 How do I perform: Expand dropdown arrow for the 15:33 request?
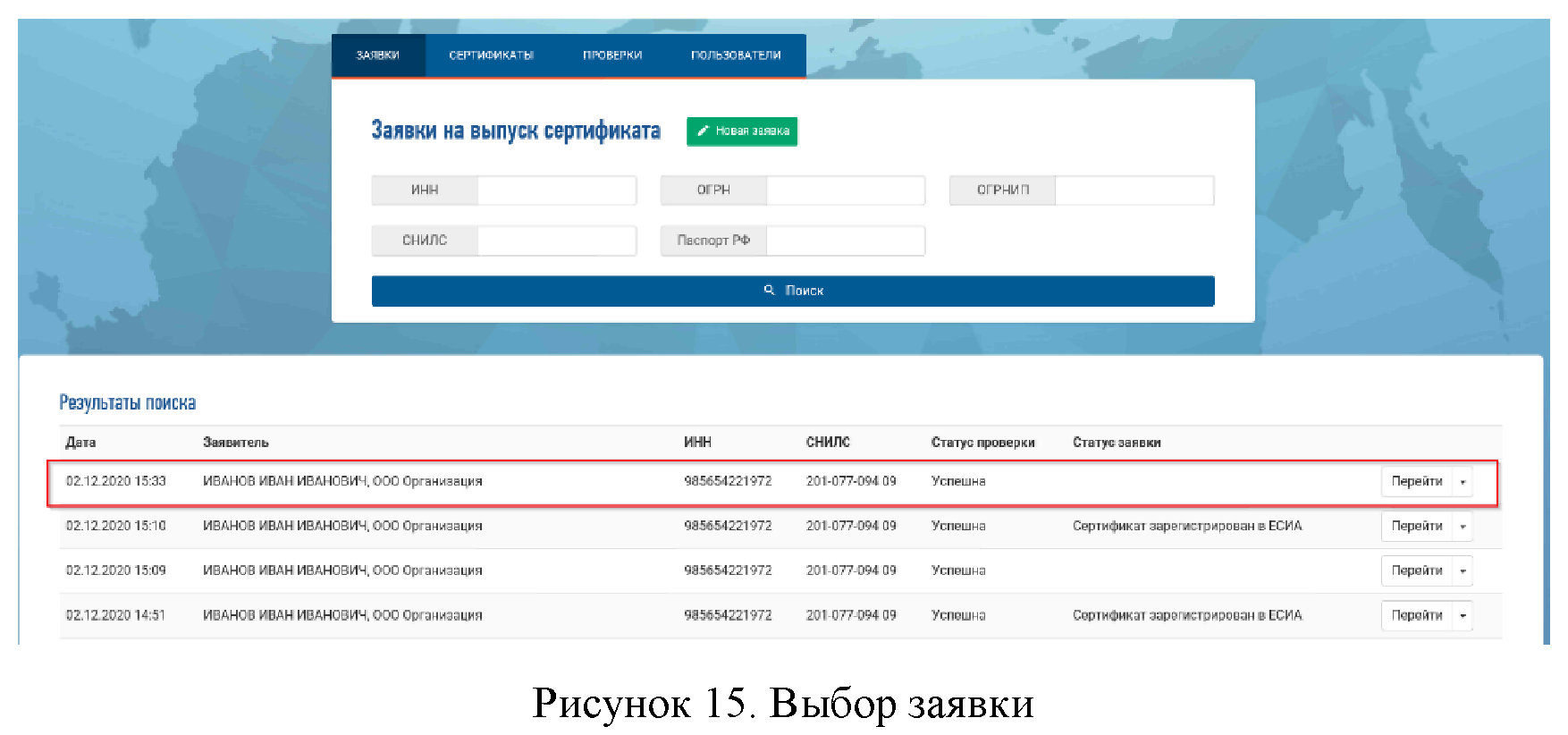coord(1463,482)
